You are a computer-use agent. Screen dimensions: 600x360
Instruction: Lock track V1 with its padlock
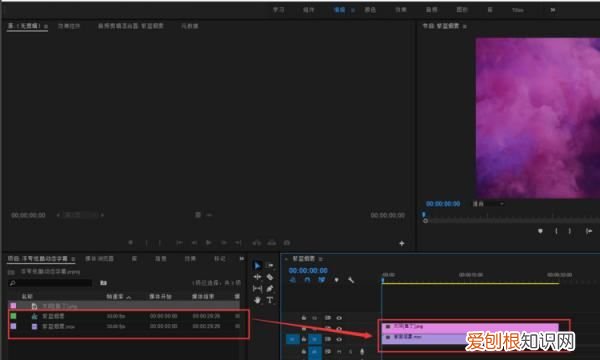point(304,339)
